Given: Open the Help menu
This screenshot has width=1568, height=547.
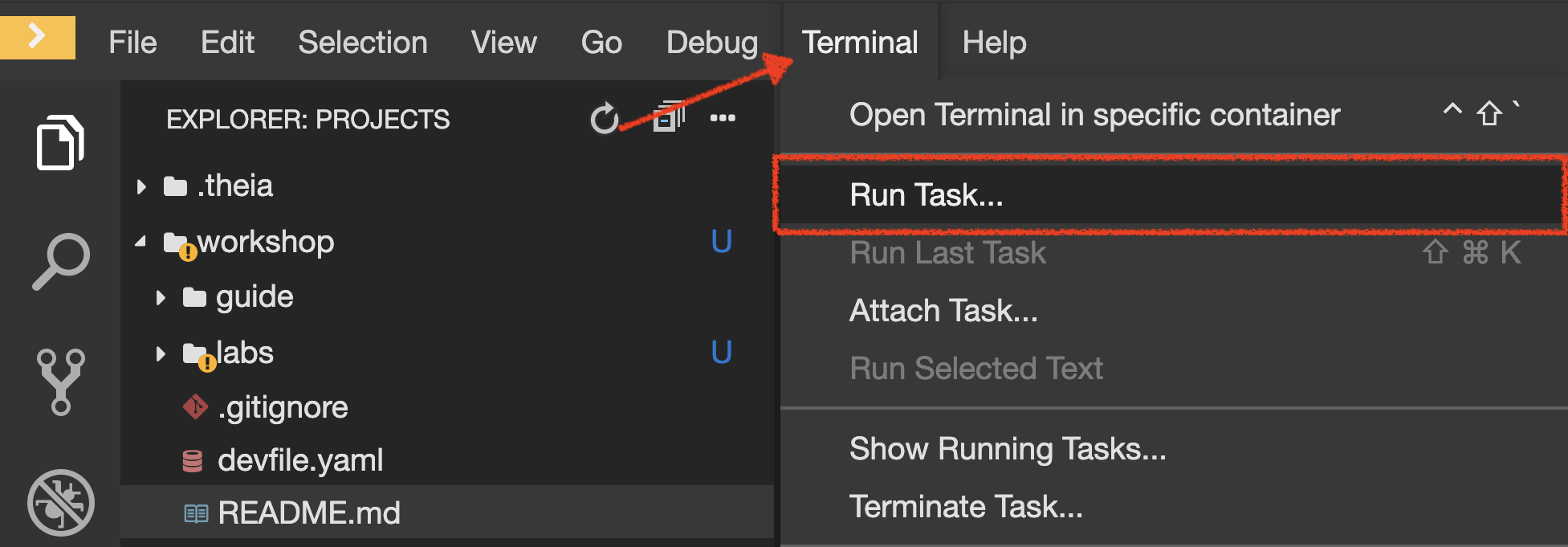Looking at the screenshot, I should click(994, 42).
